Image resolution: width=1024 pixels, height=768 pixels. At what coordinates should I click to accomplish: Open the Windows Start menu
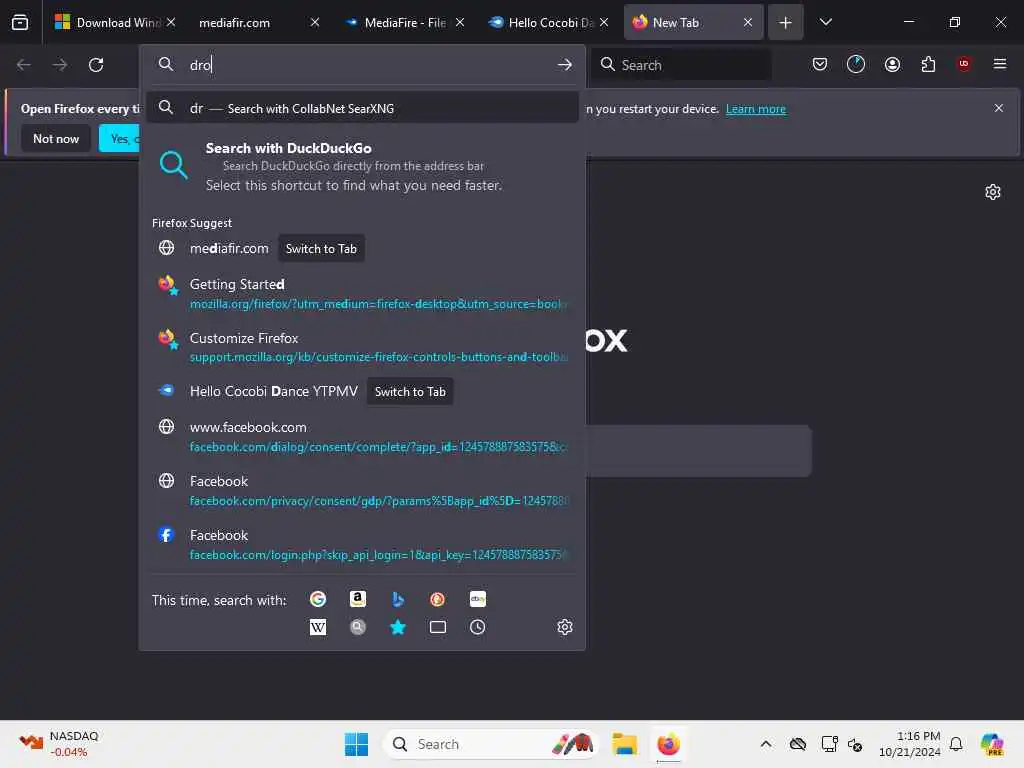coord(356,744)
